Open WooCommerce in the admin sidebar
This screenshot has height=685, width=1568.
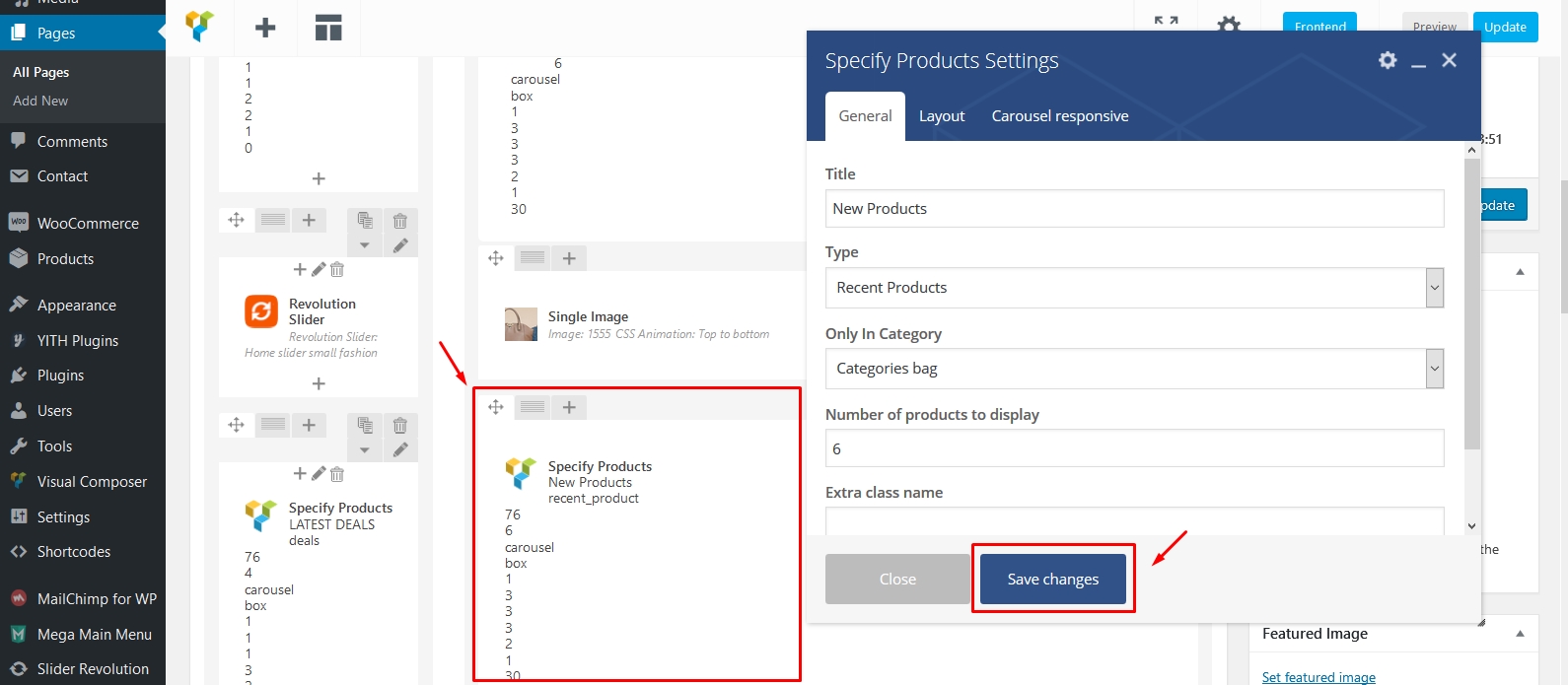pos(88,224)
